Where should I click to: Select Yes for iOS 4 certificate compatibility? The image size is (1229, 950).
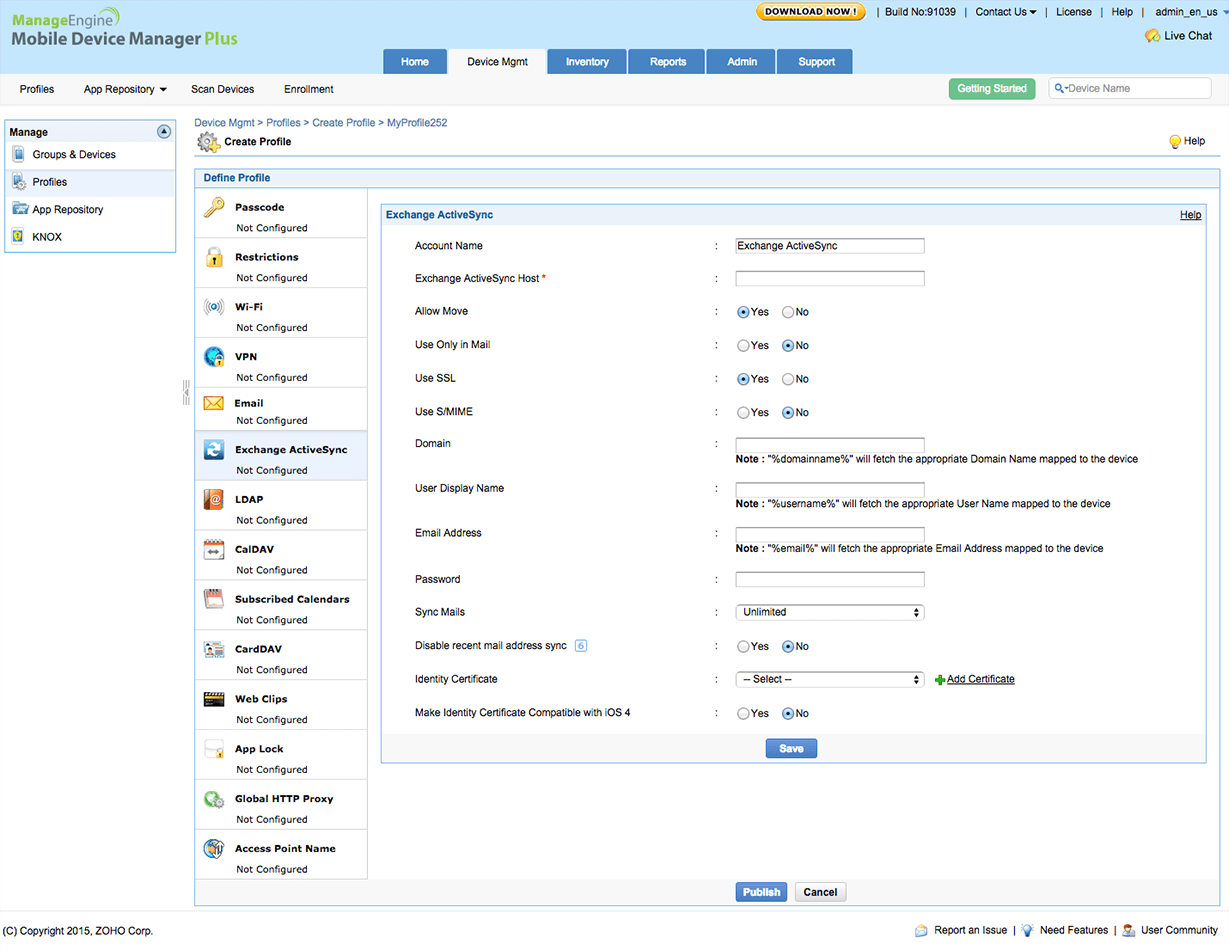(743, 714)
